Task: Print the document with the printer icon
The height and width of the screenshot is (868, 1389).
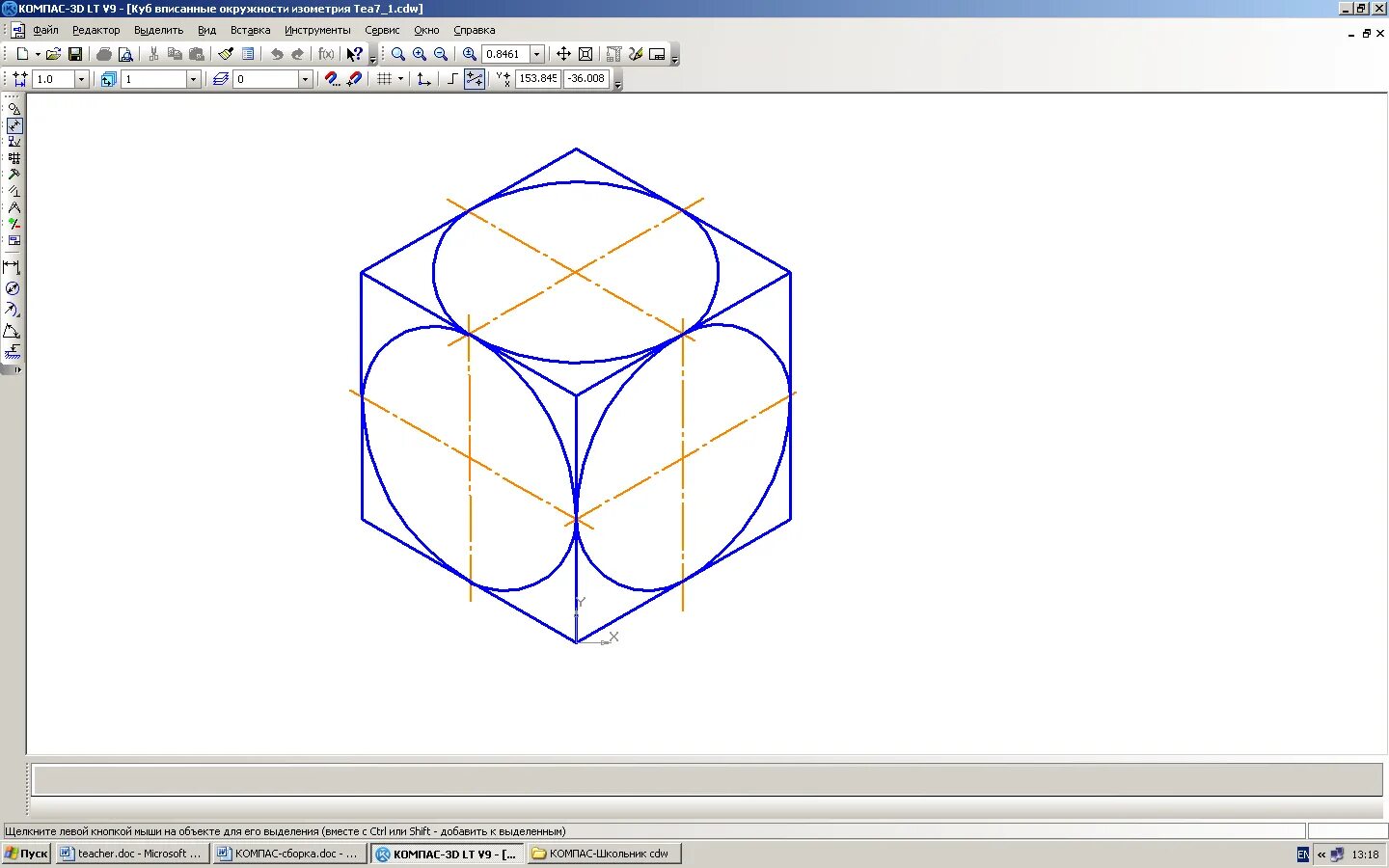Action: (x=104, y=54)
